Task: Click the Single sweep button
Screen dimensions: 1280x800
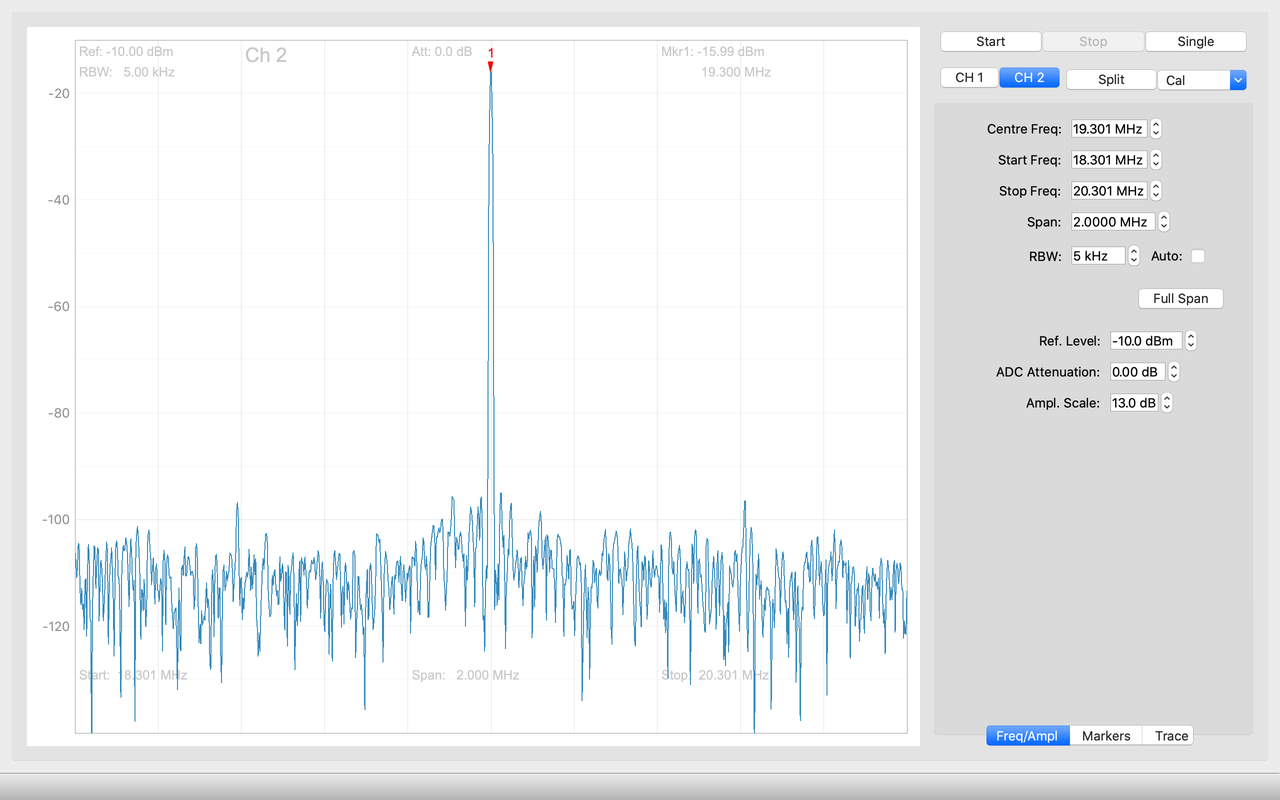Action: [x=1195, y=41]
